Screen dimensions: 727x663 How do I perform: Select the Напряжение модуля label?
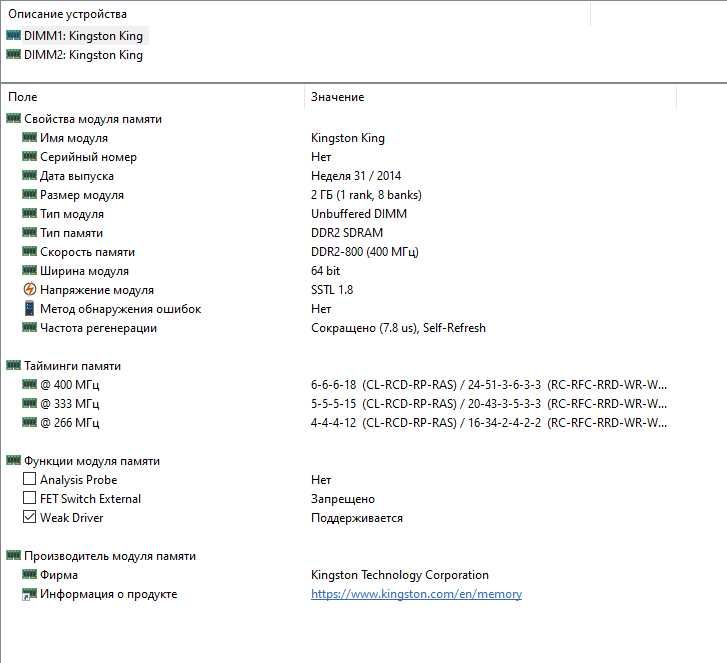tap(97, 290)
